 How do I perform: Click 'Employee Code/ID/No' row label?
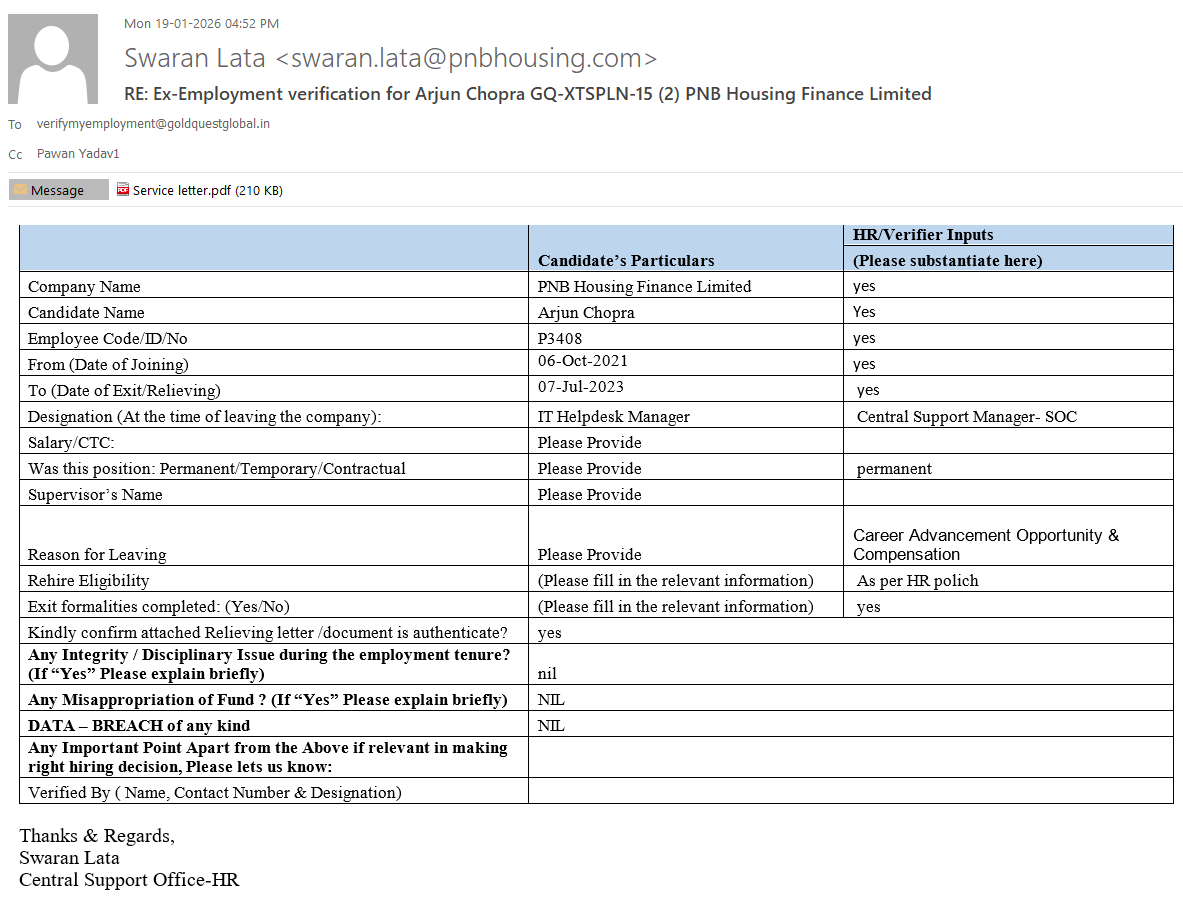click(108, 339)
